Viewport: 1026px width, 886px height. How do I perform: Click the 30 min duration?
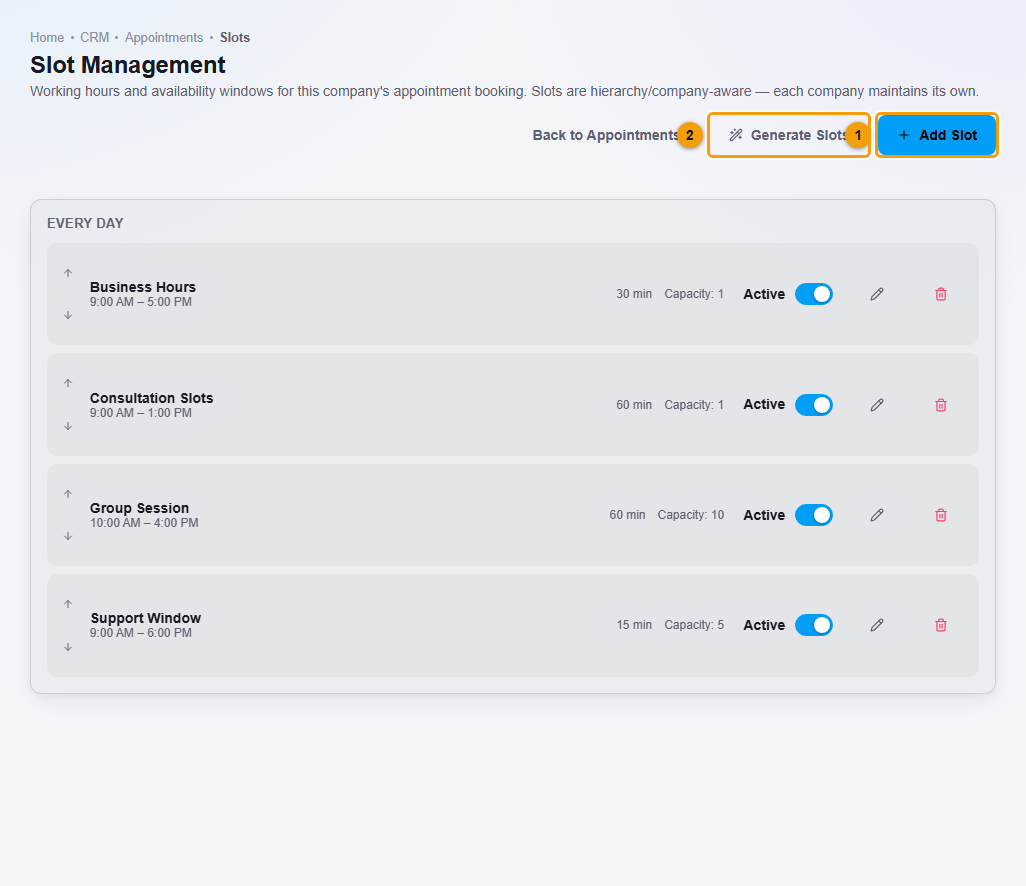tap(634, 294)
